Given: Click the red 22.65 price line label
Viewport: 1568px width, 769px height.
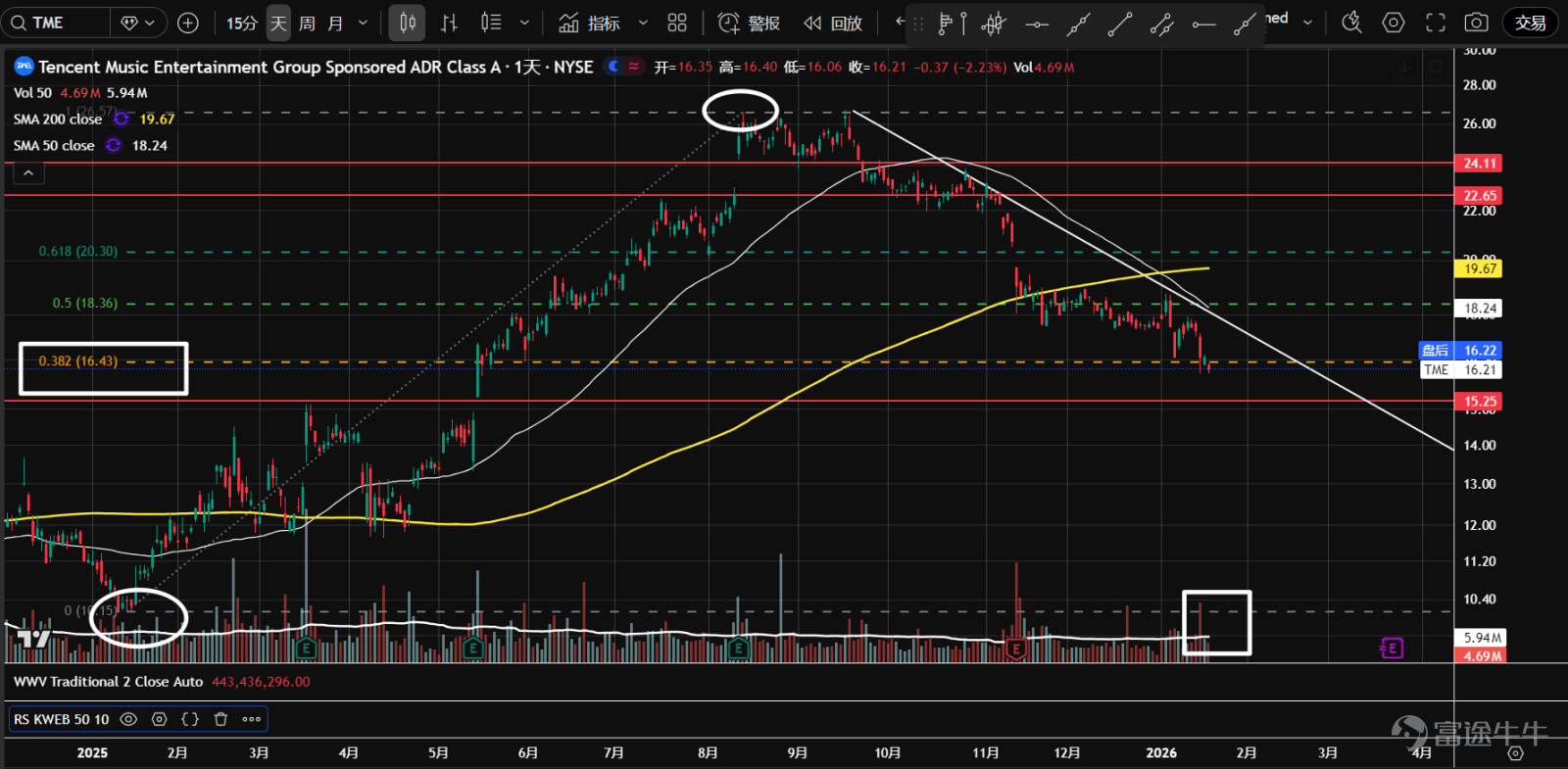Looking at the screenshot, I should point(1479,196).
